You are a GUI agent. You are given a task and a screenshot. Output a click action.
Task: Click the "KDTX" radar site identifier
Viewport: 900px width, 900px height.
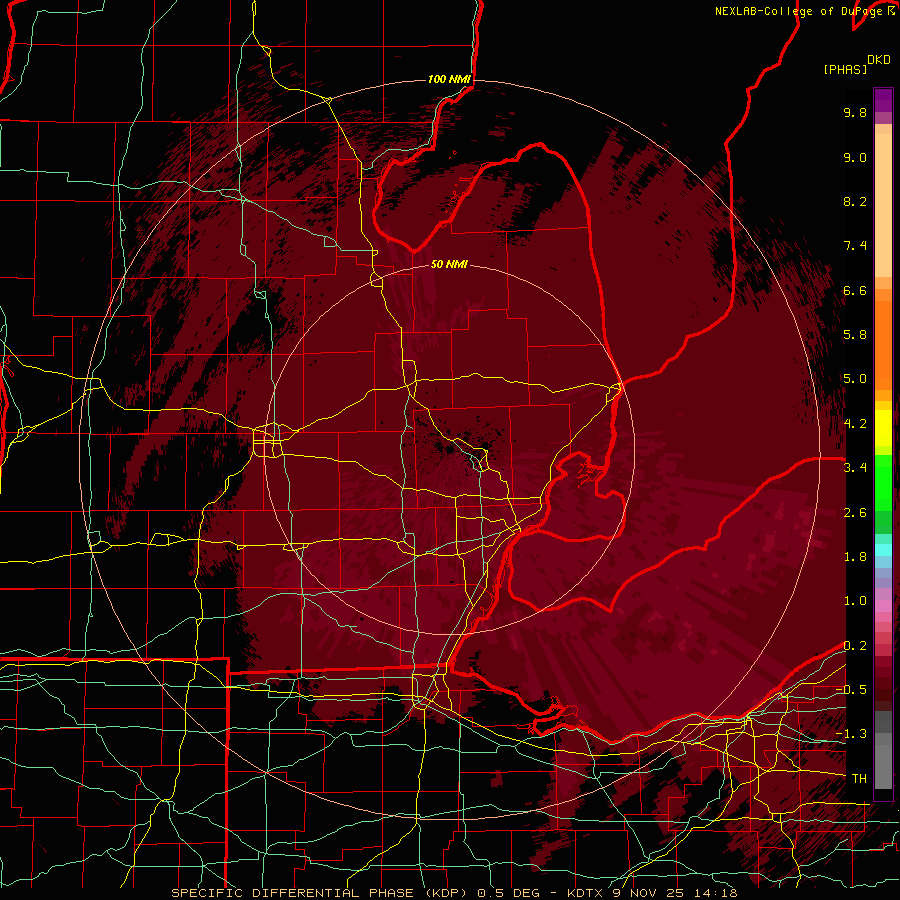586,893
